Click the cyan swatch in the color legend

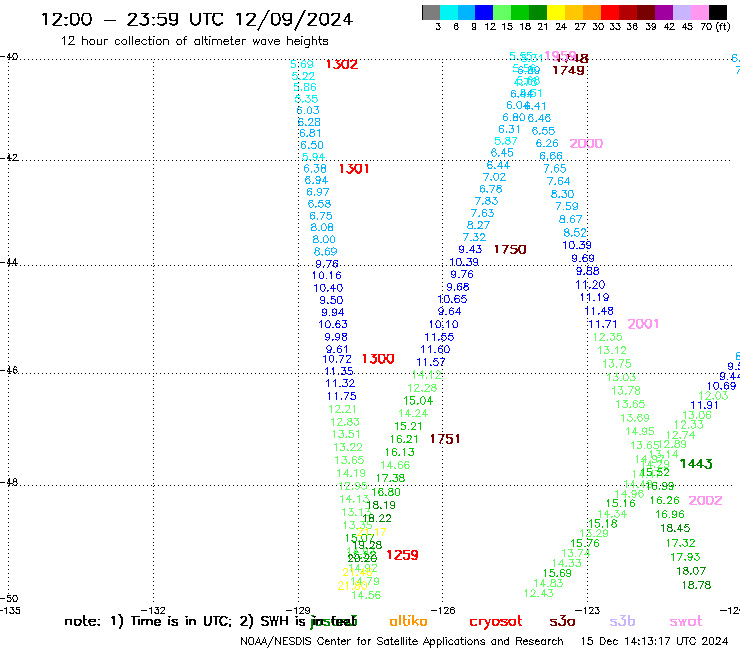point(448,12)
